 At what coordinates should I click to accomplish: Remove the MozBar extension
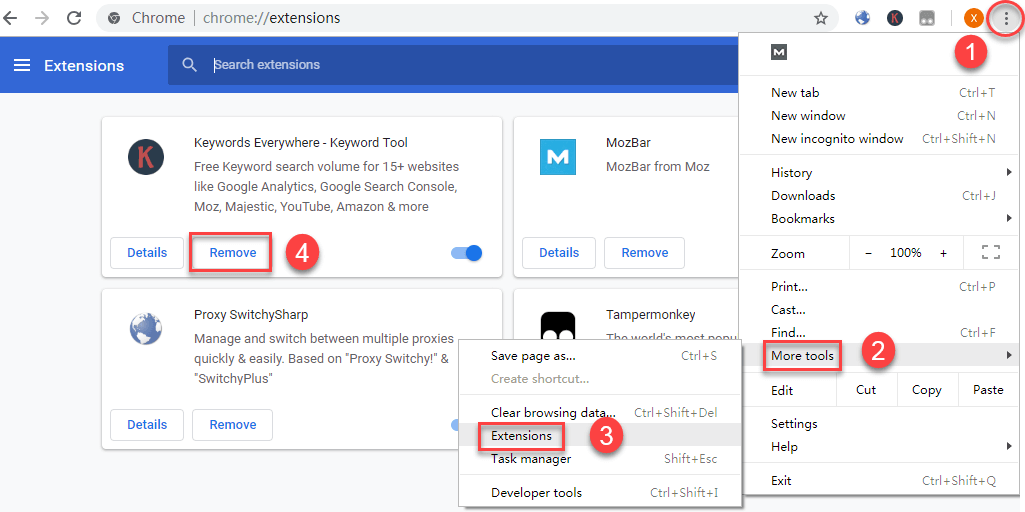click(x=645, y=253)
